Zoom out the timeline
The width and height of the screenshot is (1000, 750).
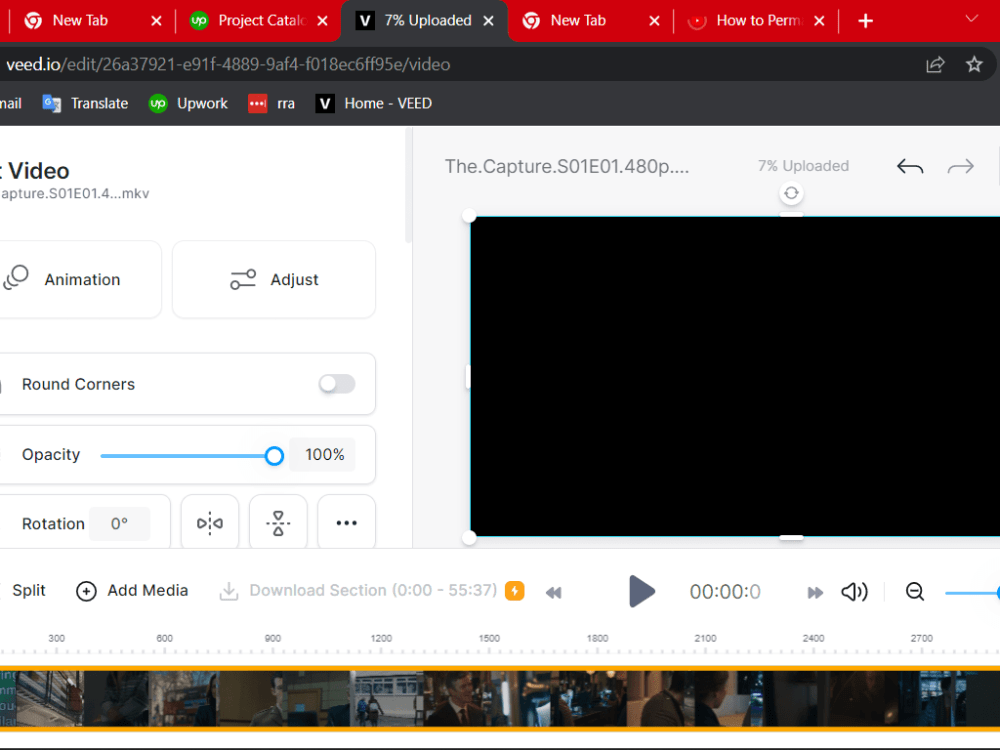coord(915,592)
